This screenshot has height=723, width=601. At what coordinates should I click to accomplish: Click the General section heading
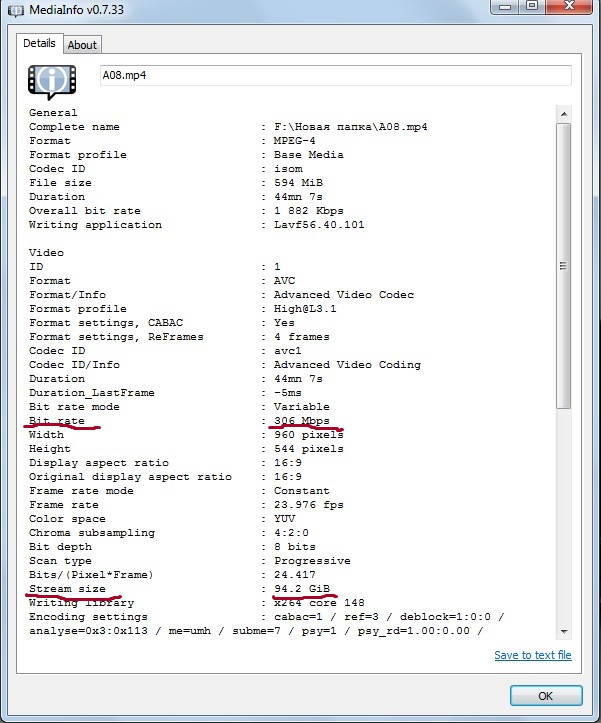pyautogui.click(x=53, y=113)
